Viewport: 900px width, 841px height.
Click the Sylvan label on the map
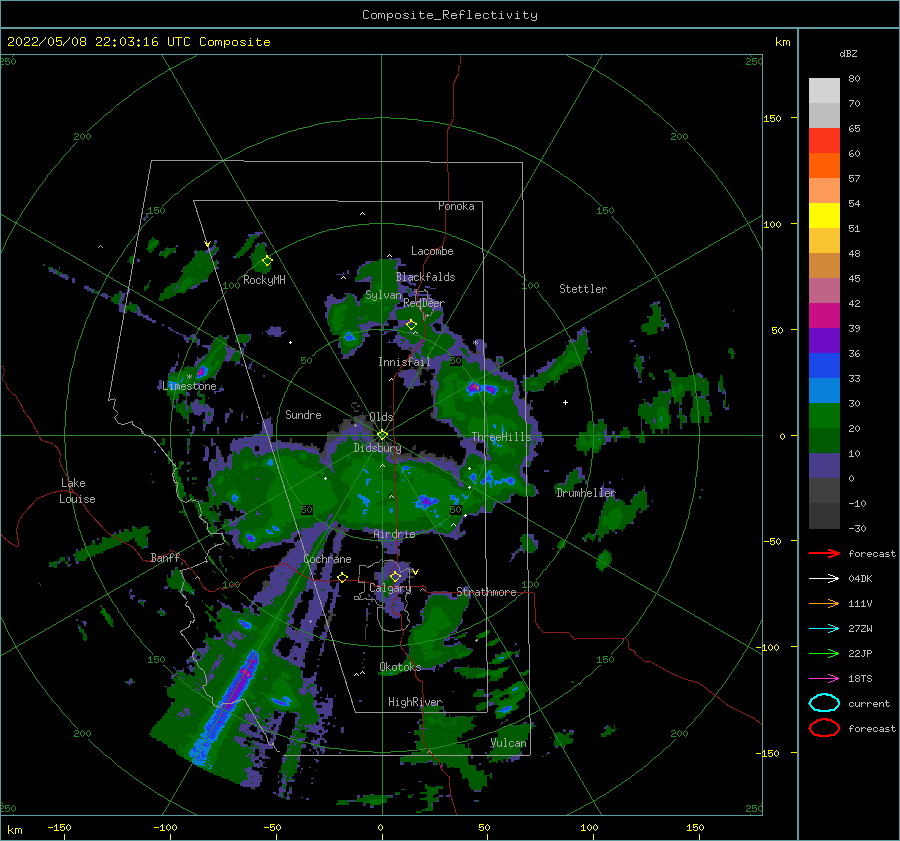click(383, 295)
